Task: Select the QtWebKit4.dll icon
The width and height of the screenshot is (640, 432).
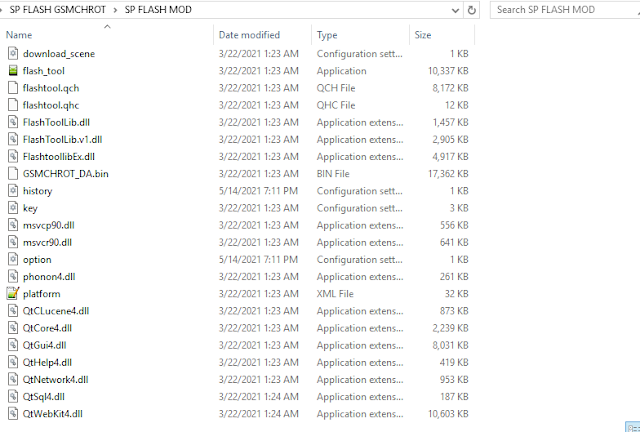Action: pyautogui.click(x=13, y=414)
